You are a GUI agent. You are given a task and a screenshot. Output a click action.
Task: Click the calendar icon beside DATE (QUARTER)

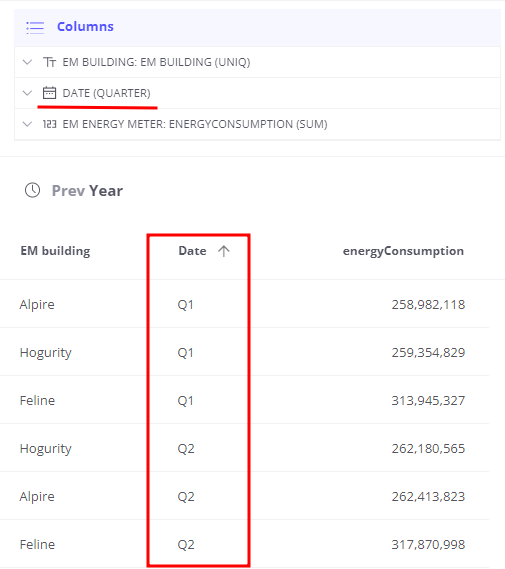(49, 93)
